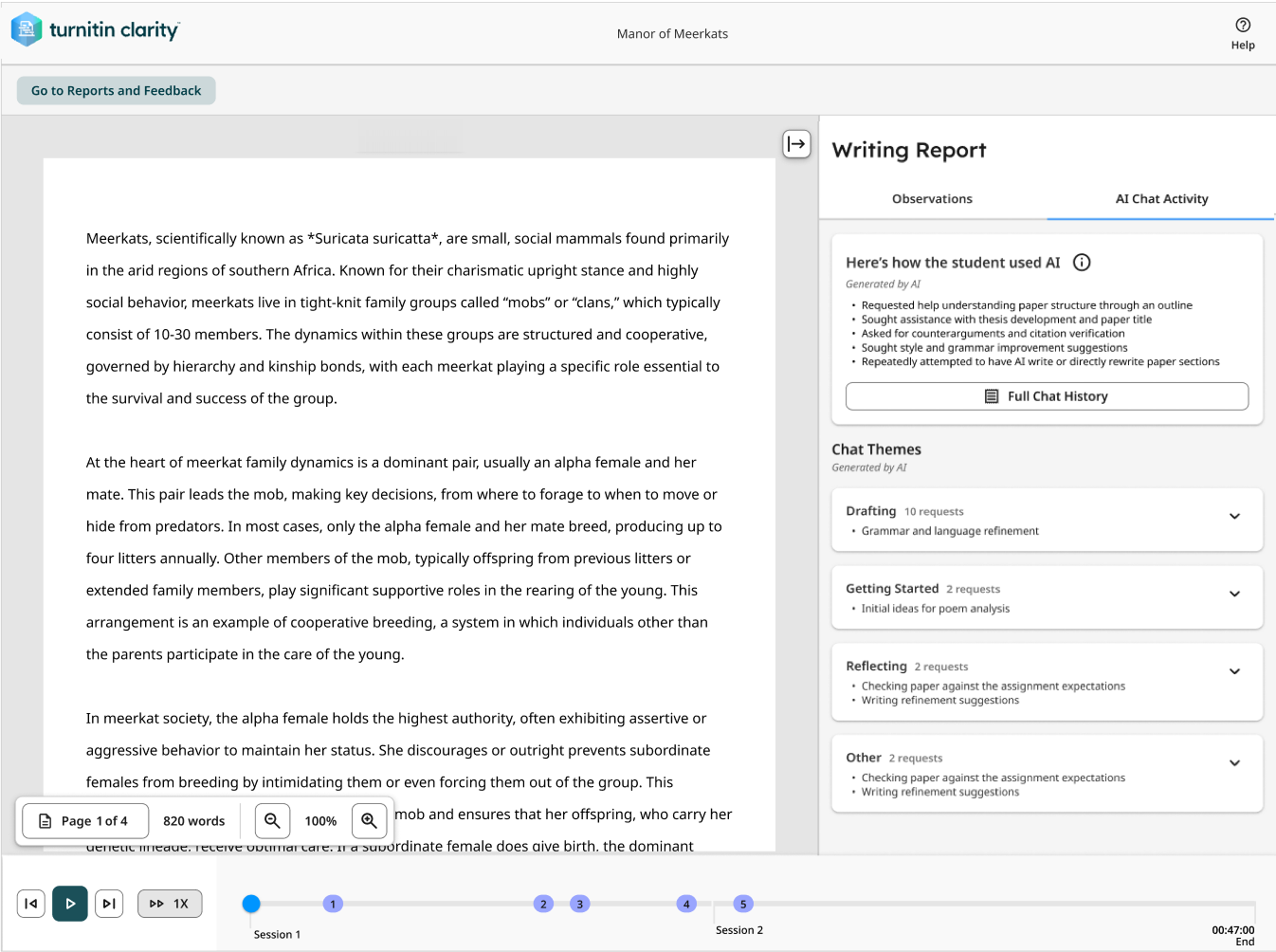Image resolution: width=1276 pixels, height=952 pixels.
Task: Select the AI Chat Activity tab
Action: 1161,199
